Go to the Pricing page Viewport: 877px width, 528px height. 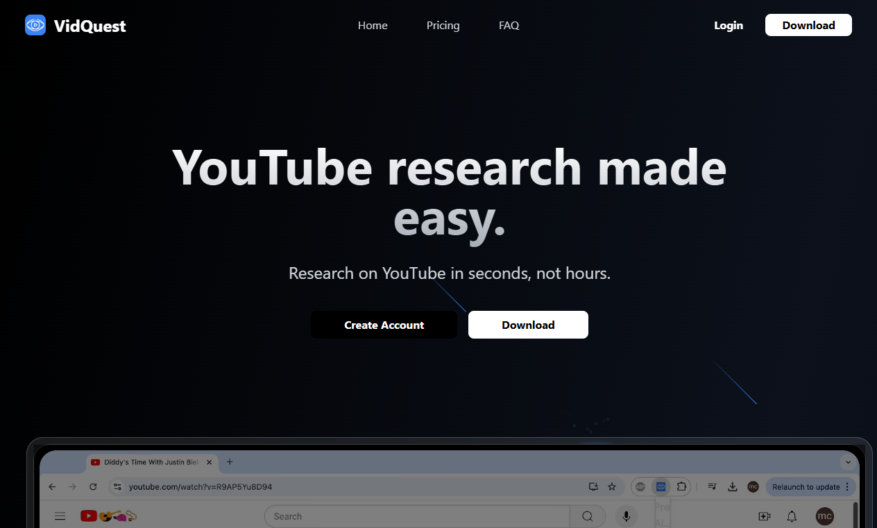coord(443,25)
